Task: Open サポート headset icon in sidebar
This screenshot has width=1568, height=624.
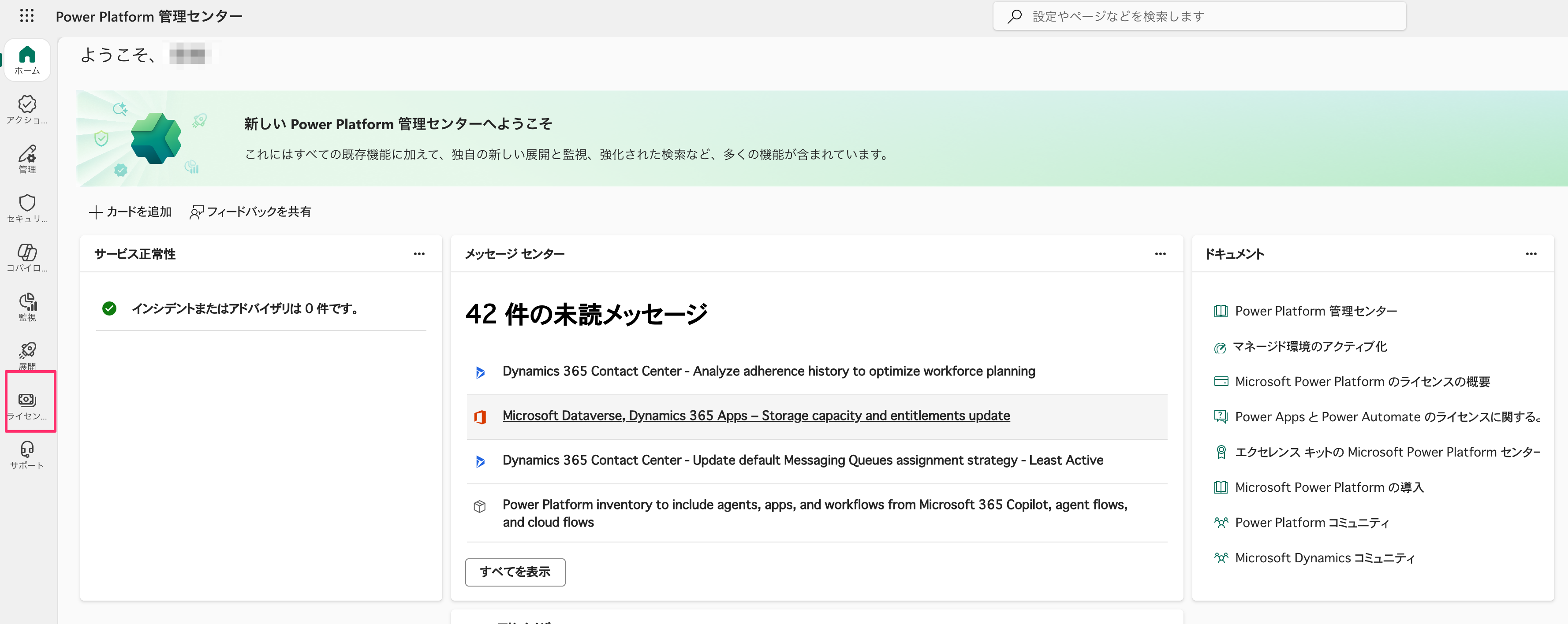Action: click(x=27, y=455)
